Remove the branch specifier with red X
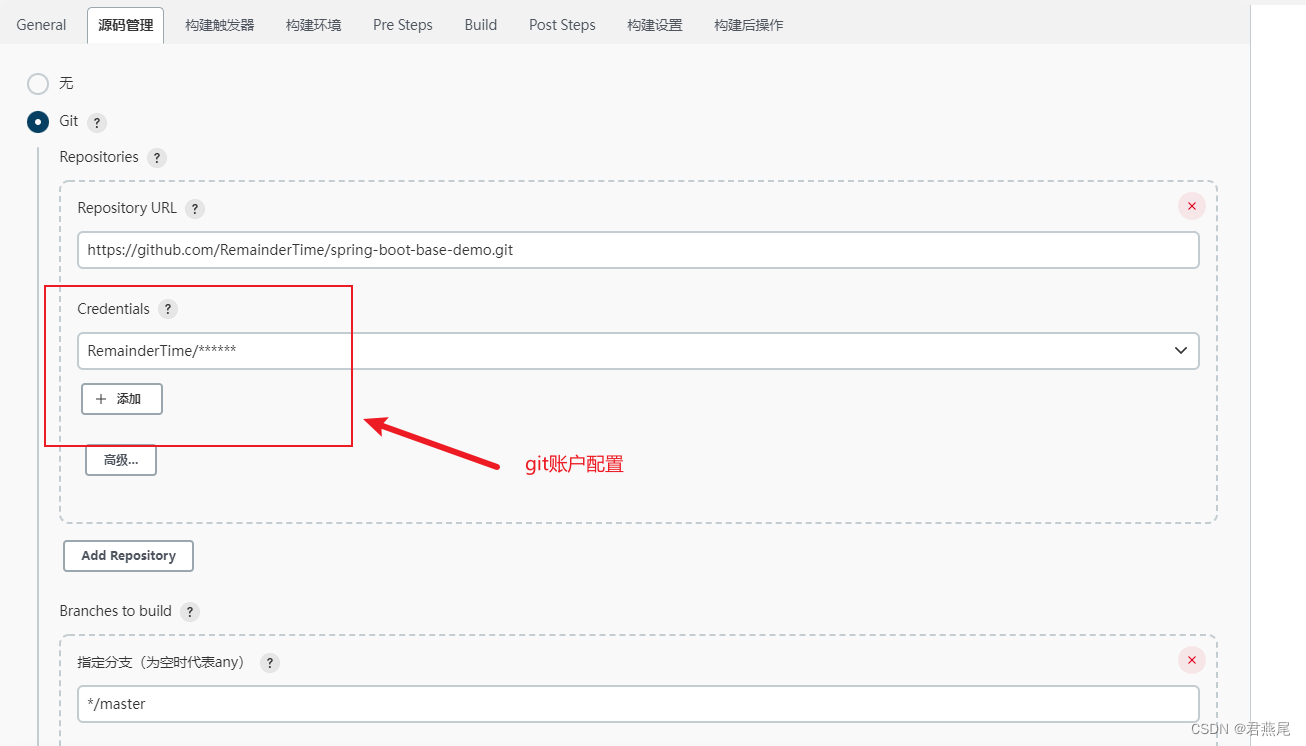The width and height of the screenshot is (1306, 746). pyautogui.click(x=1191, y=660)
